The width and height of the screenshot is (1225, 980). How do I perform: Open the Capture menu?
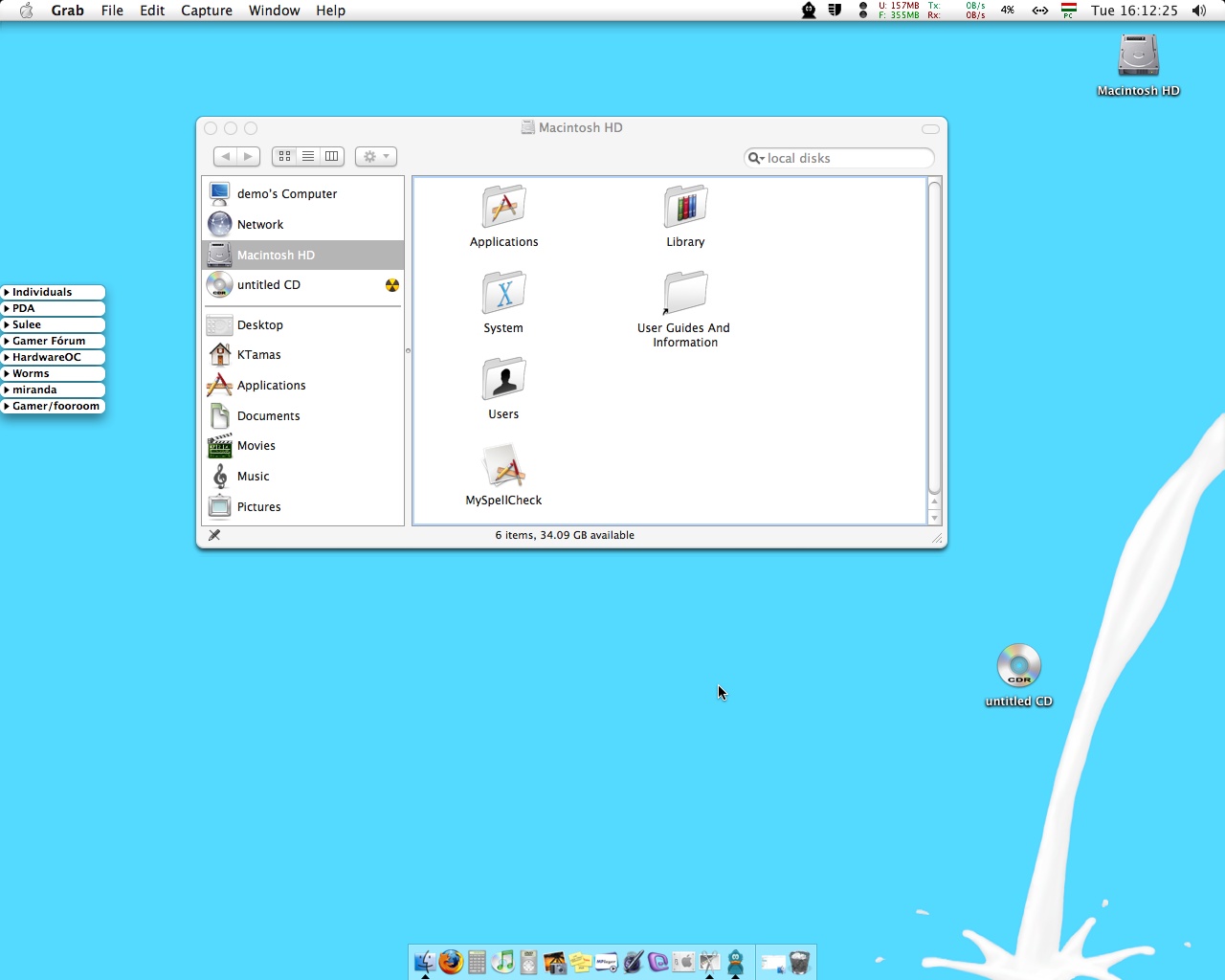(x=207, y=11)
